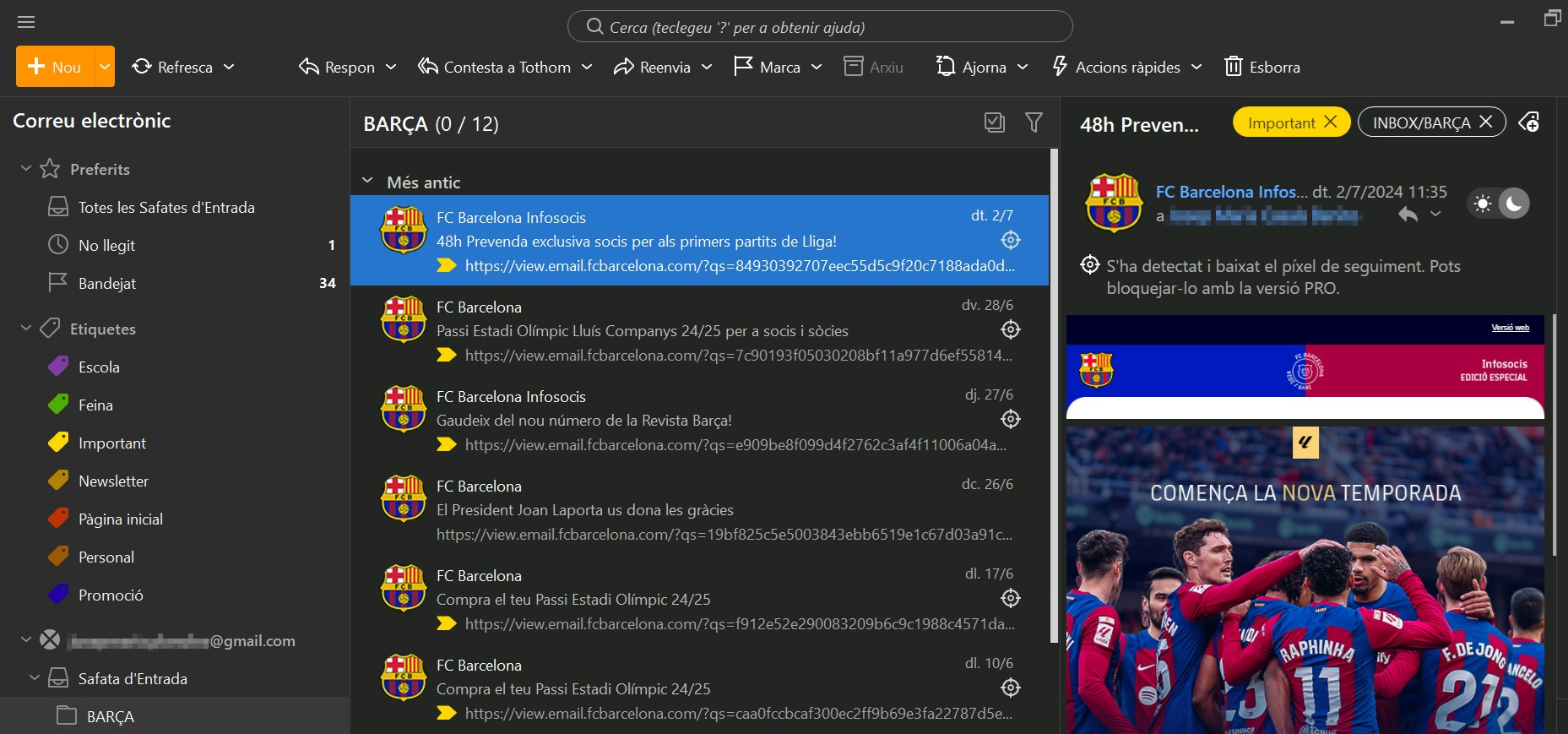Image resolution: width=1568 pixels, height=734 pixels.
Task: Open Totes les Safates d'Entrada
Action: pyautogui.click(x=166, y=208)
